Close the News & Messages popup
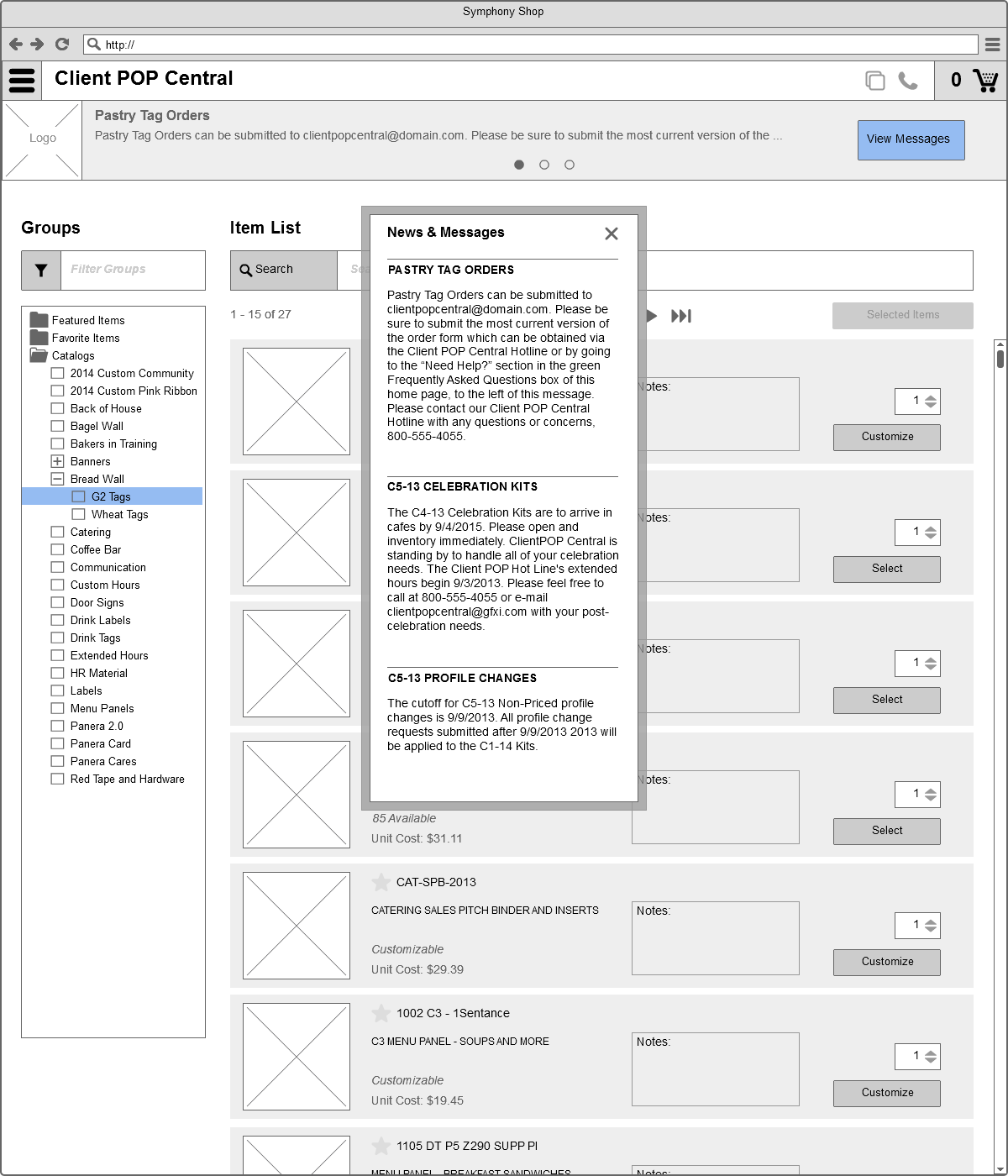 tap(612, 234)
